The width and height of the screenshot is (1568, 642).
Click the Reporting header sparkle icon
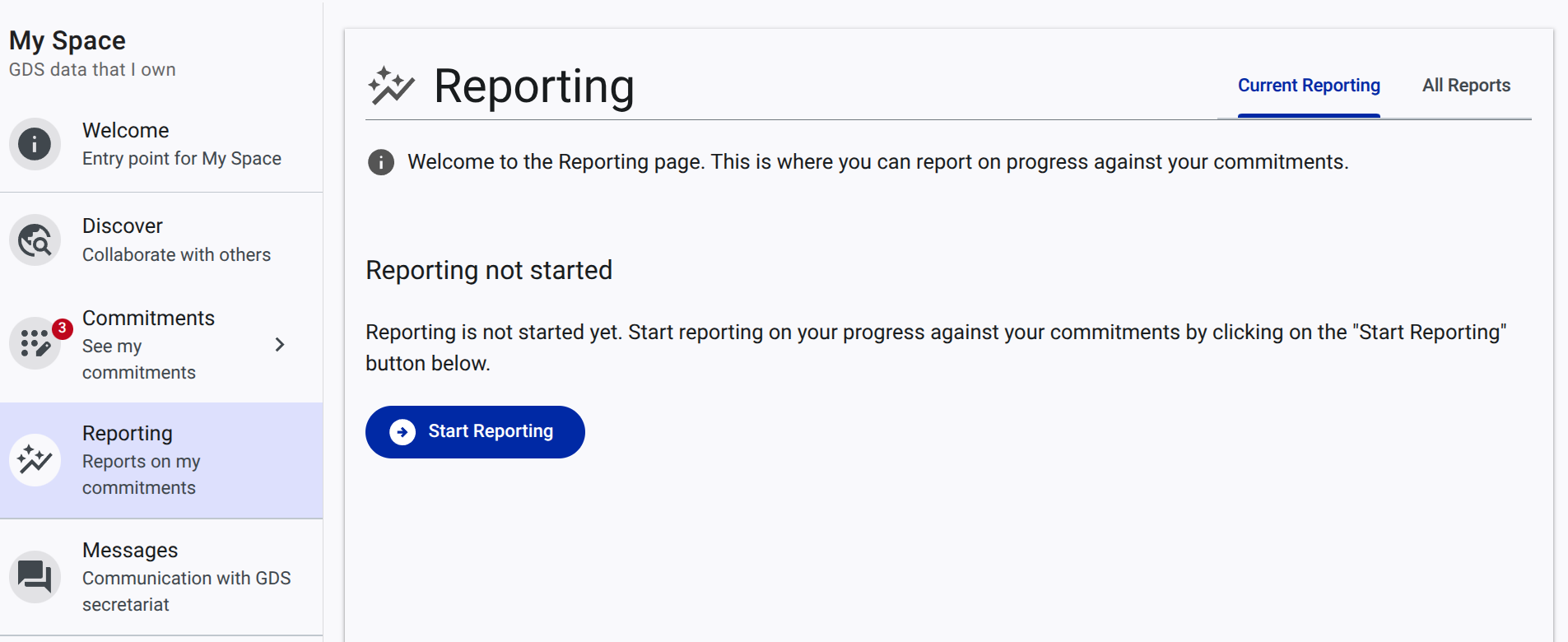tap(391, 86)
